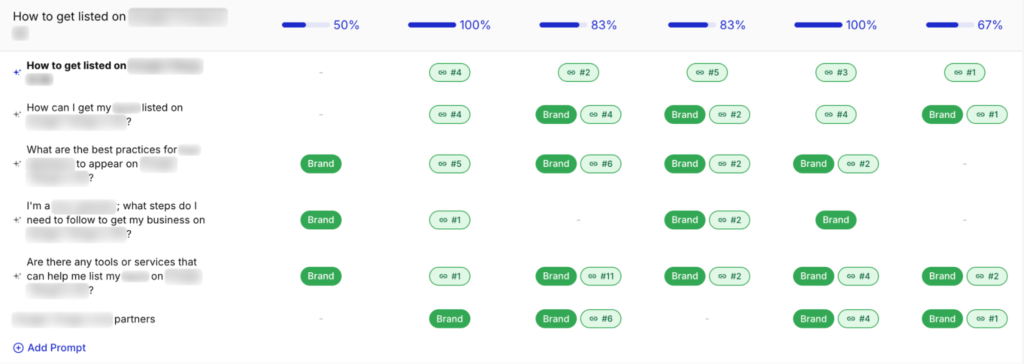Screen dimensions: 1024x364
Task: Click sparkle icon beside 'What are the best practices' prompt
Action: tap(18, 164)
